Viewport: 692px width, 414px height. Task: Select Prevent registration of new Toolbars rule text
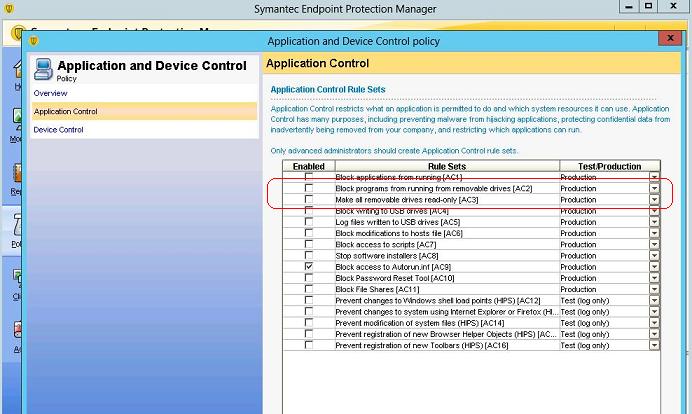[422, 345]
